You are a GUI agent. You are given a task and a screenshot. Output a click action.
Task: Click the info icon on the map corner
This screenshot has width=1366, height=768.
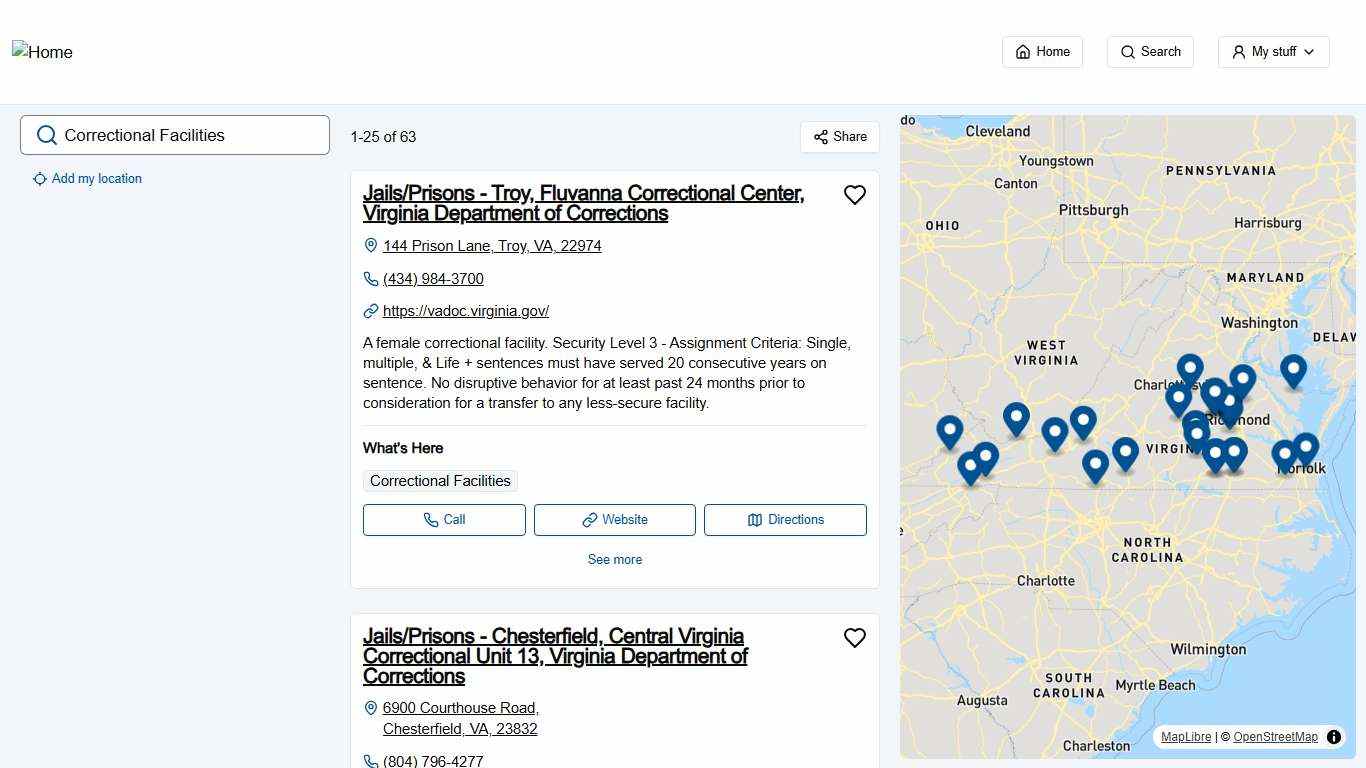point(1334,737)
